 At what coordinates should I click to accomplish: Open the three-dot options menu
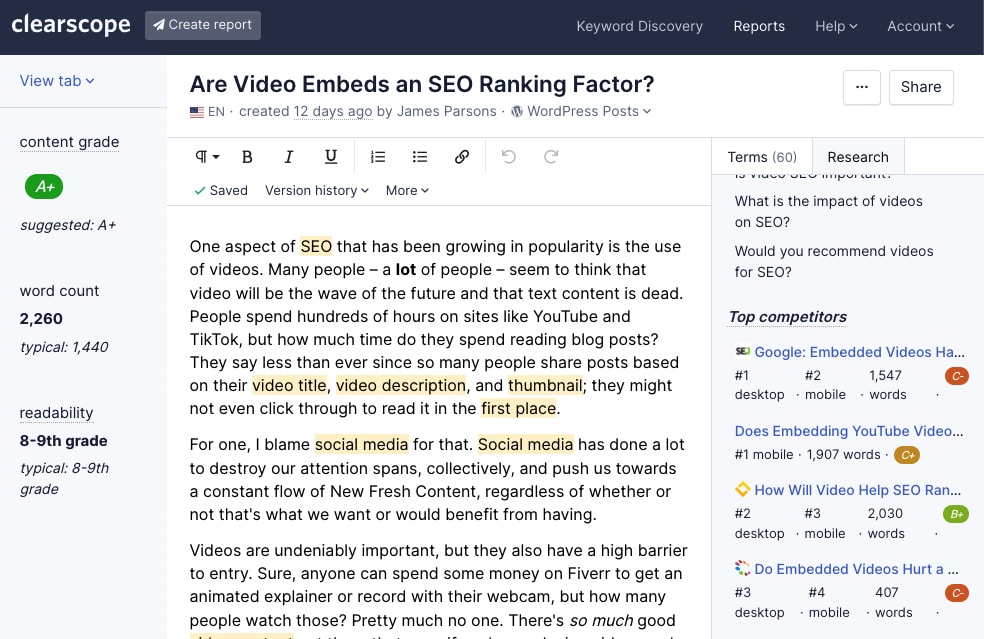click(x=861, y=87)
